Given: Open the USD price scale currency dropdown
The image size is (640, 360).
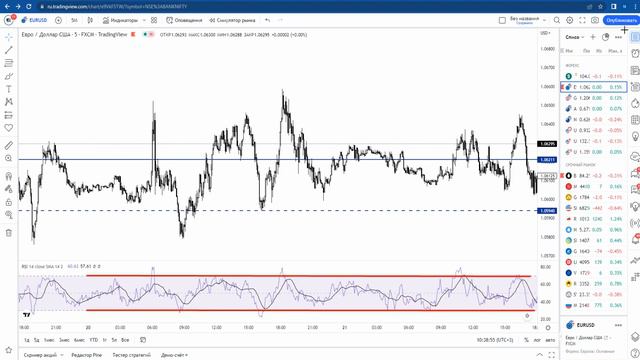Looking at the screenshot, I should (546, 33).
